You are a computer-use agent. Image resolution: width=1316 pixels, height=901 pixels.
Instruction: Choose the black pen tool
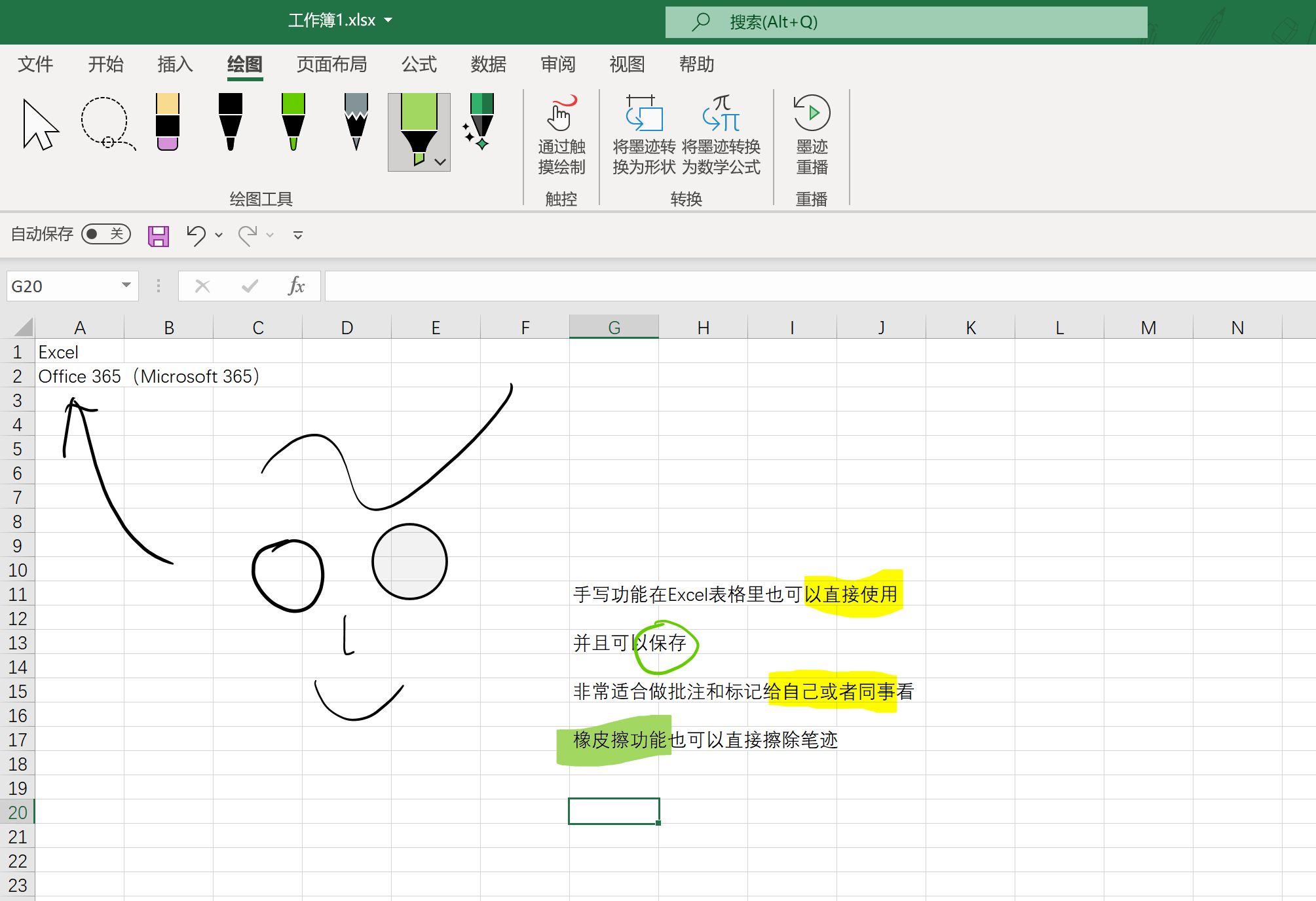pos(230,123)
